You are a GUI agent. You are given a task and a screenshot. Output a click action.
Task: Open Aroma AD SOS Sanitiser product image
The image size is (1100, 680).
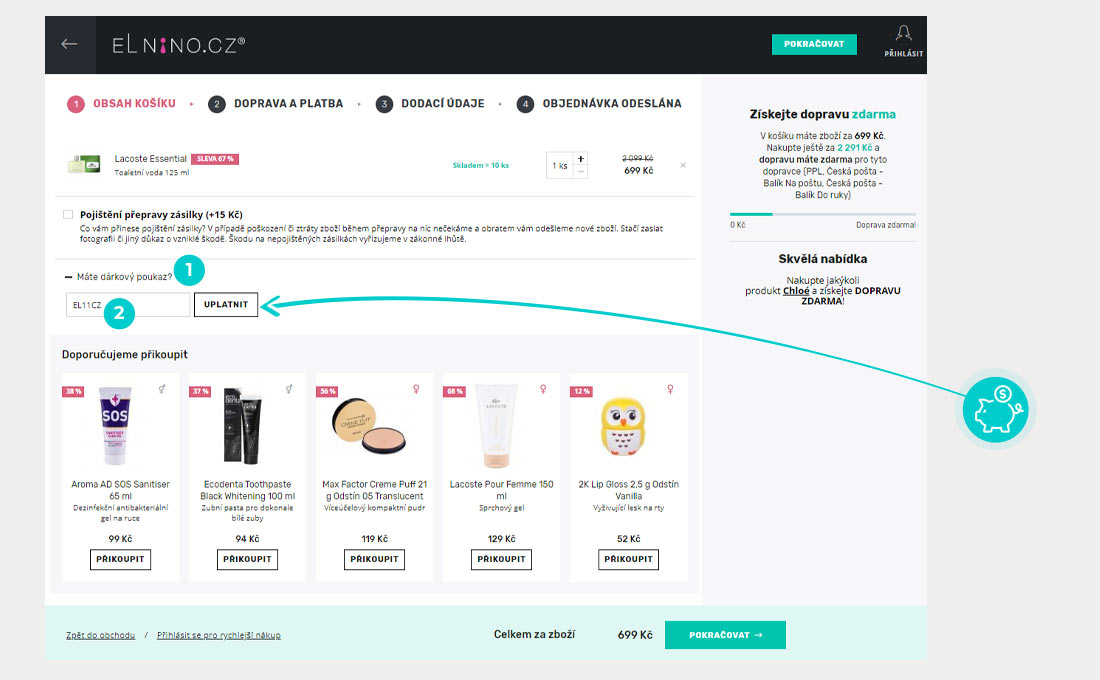(116, 426)
